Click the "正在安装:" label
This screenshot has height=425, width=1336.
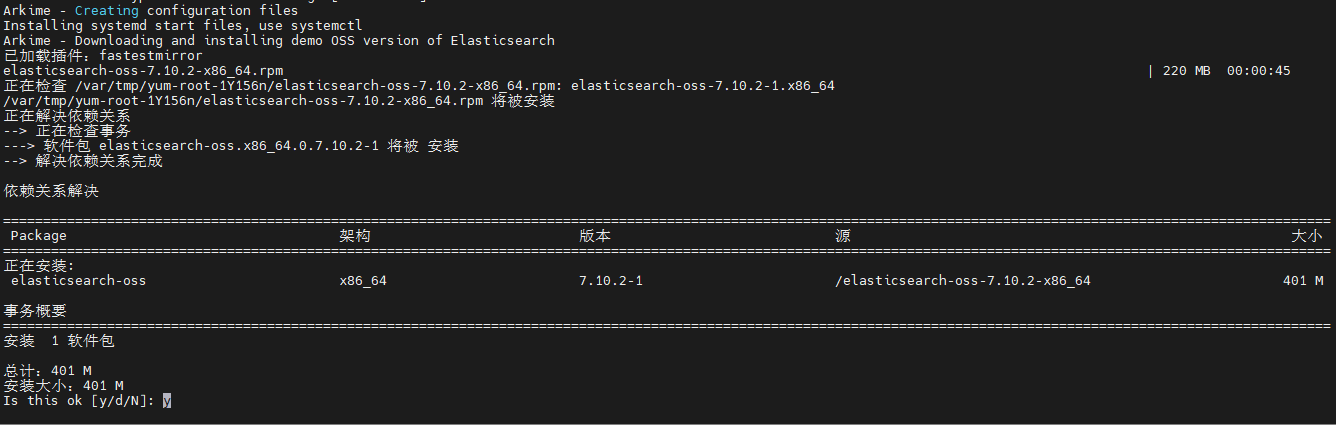[39, 266]
